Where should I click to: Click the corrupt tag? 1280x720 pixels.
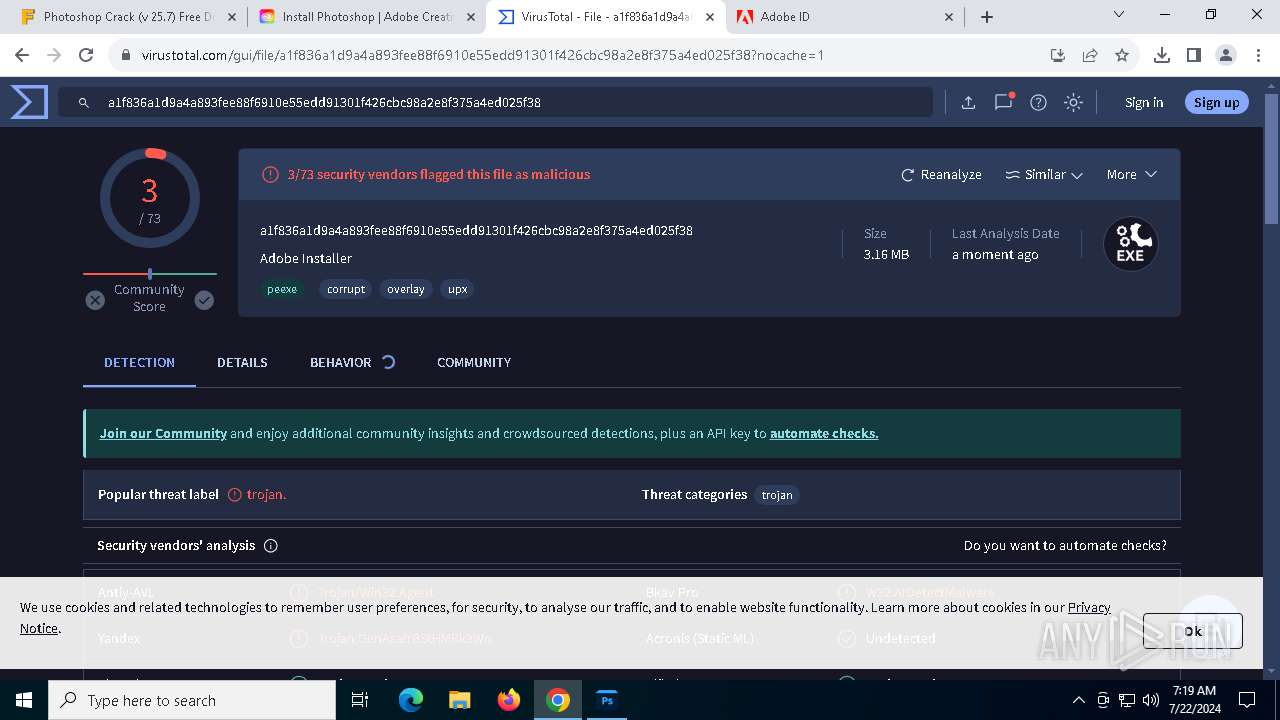point(346,289)
